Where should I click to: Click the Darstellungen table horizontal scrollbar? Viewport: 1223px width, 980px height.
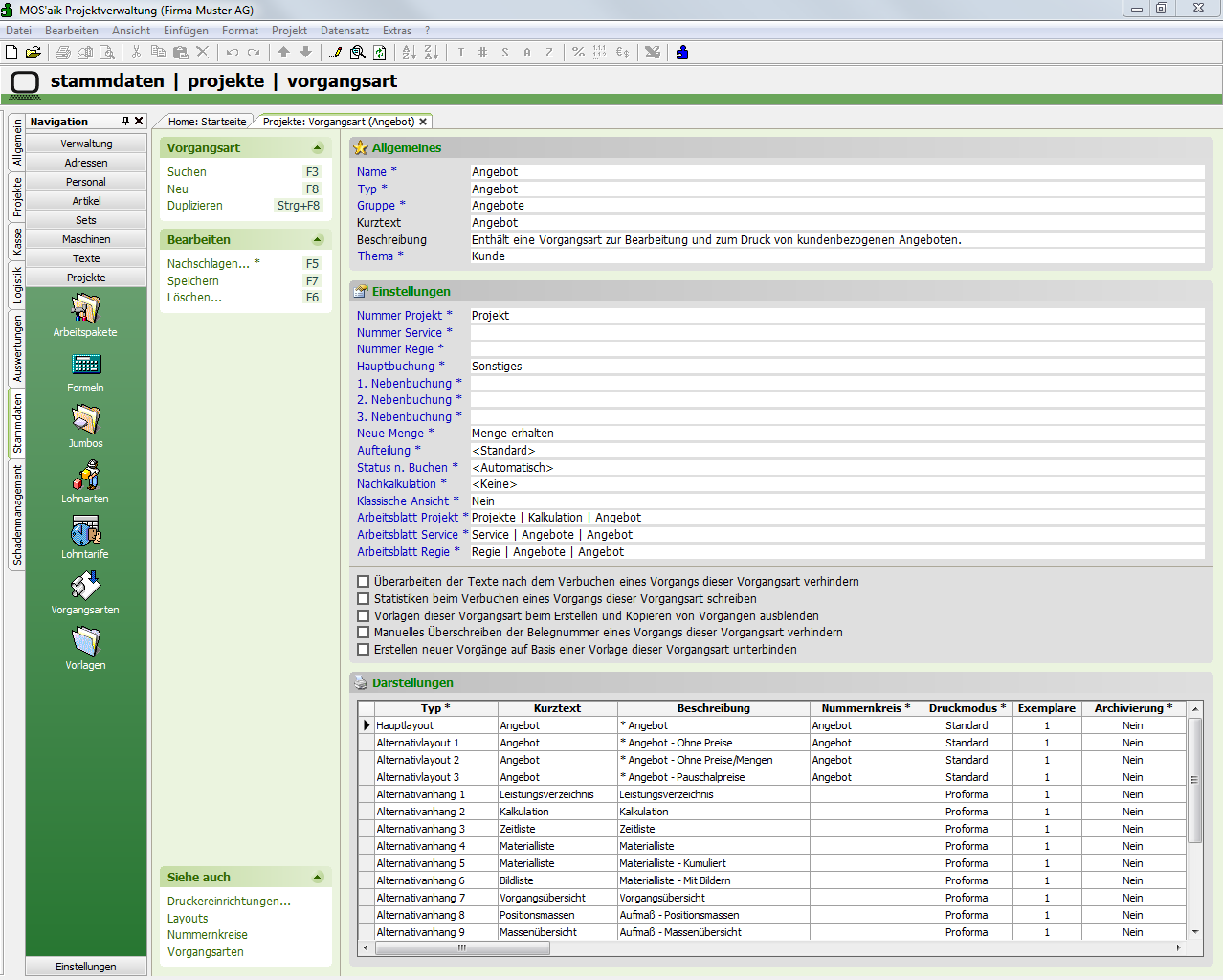point(463,948)
